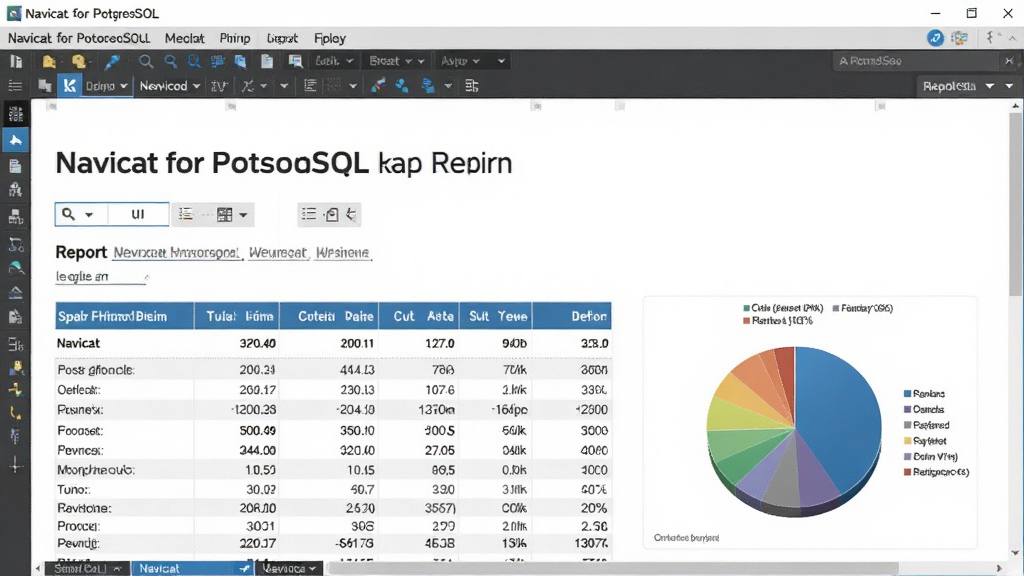Click the blue grid icon in top toolbar
The width and height of the screenshot is (1024, 576).
217,61
